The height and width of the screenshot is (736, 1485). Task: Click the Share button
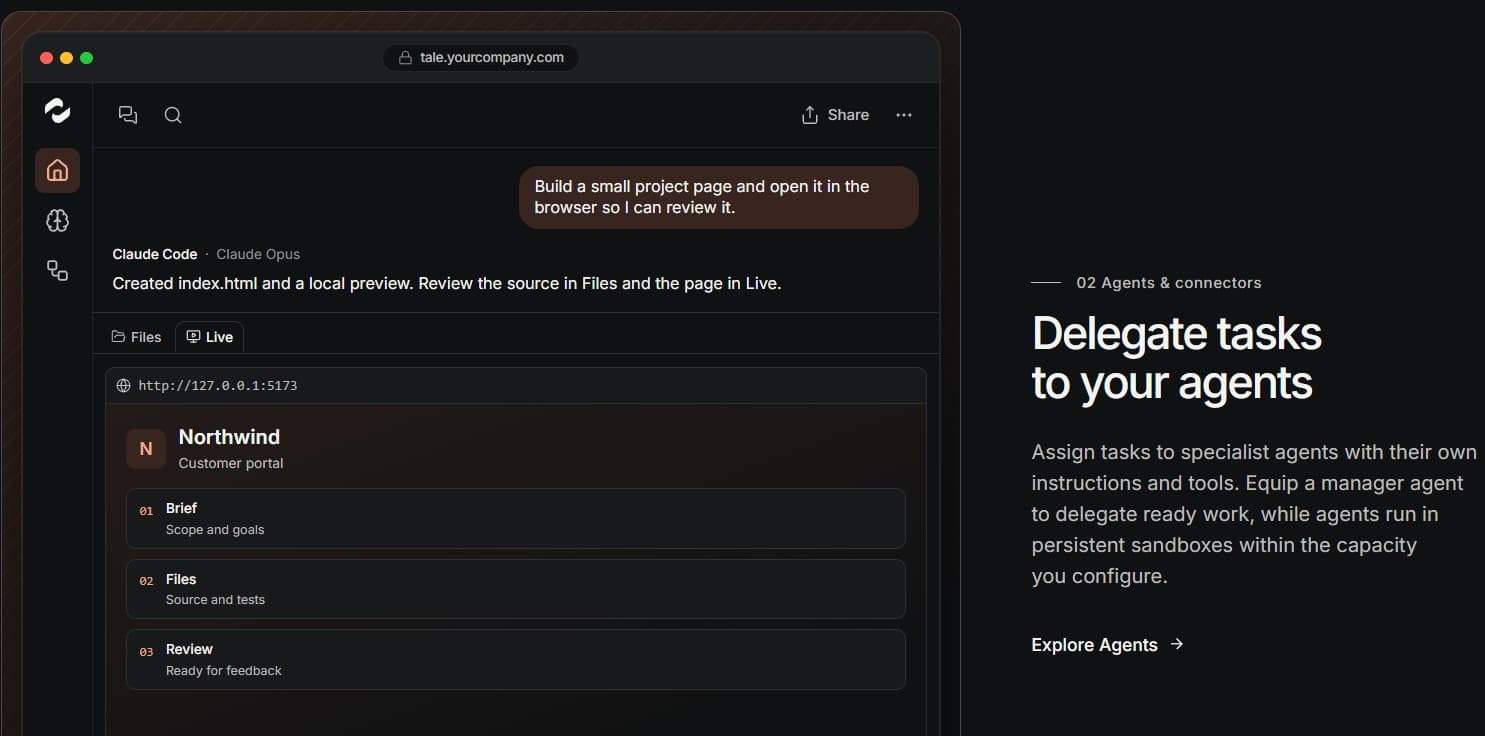point(835,115)
